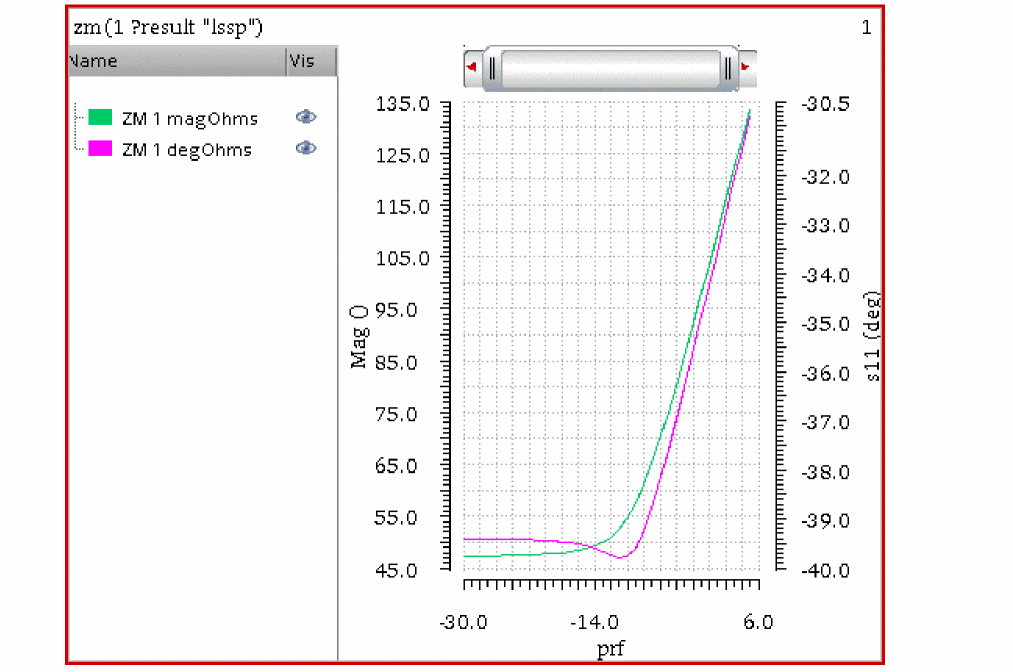This screenshot has height=672, width=1013.
Task: Hide the ZM 1 magOhms trace
Action: (x=306, y=117)
